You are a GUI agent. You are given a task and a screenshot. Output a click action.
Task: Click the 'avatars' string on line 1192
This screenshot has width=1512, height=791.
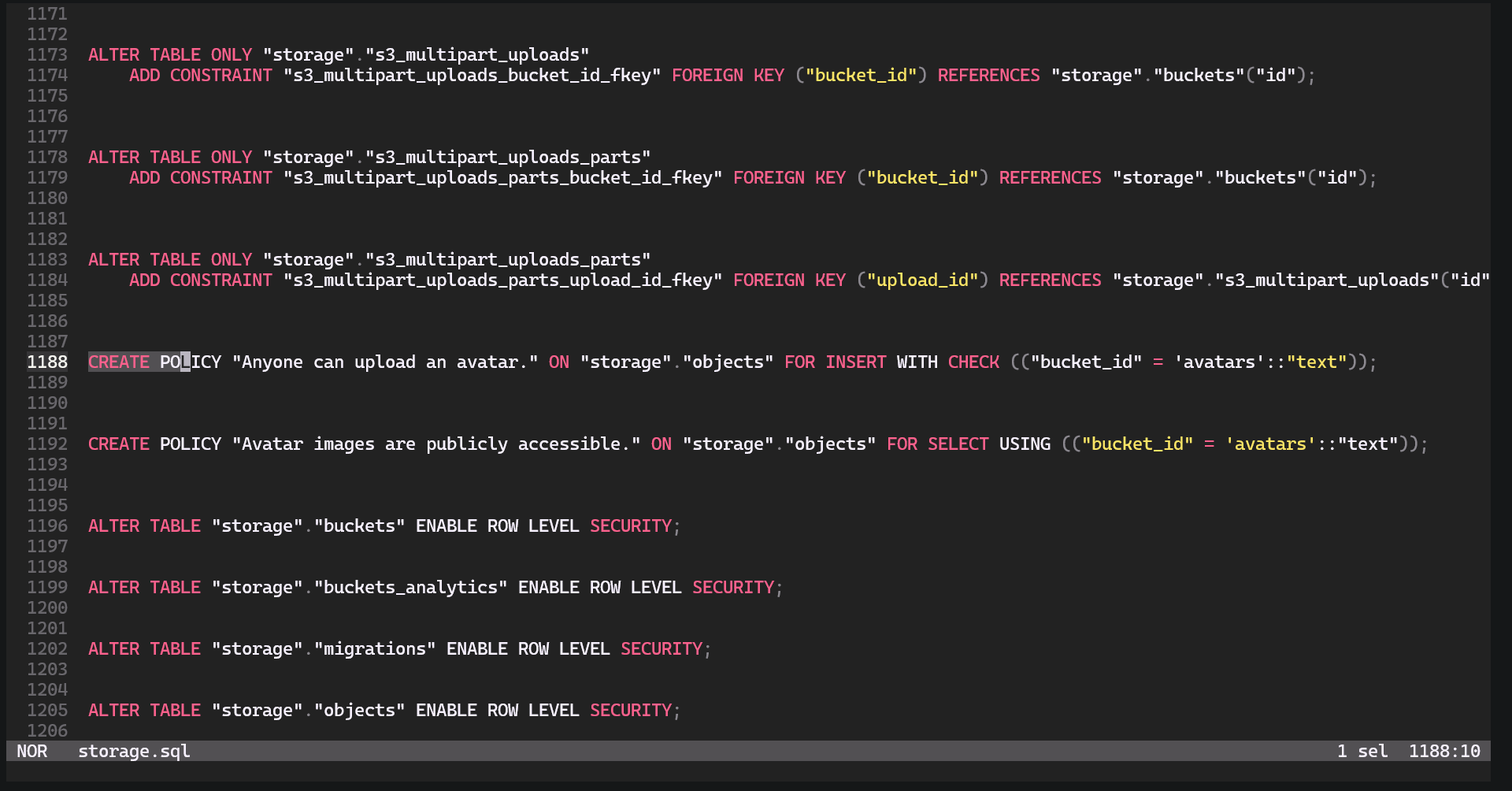click(x=1270, y=444)
